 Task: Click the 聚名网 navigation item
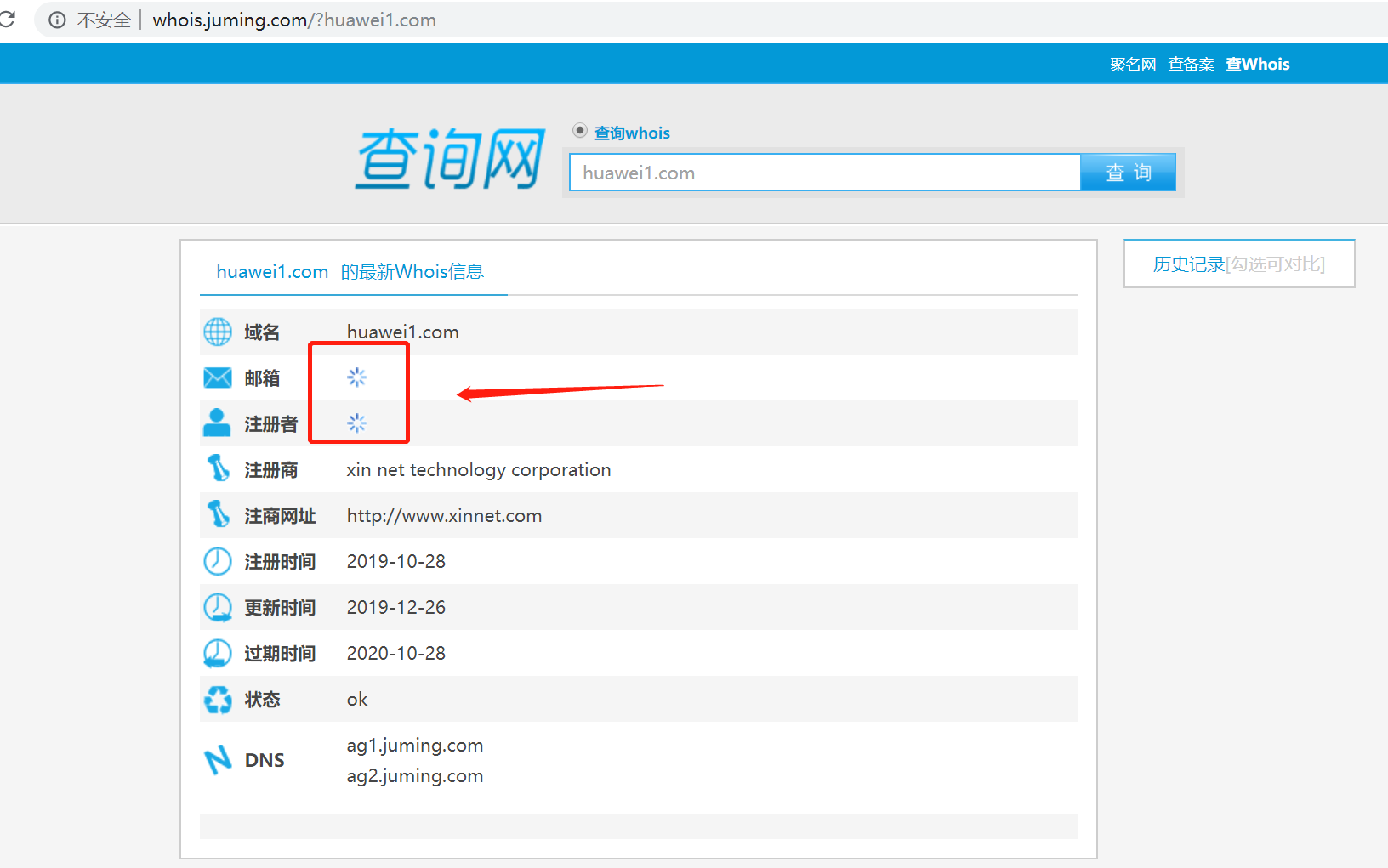[x=1131, y=63]
